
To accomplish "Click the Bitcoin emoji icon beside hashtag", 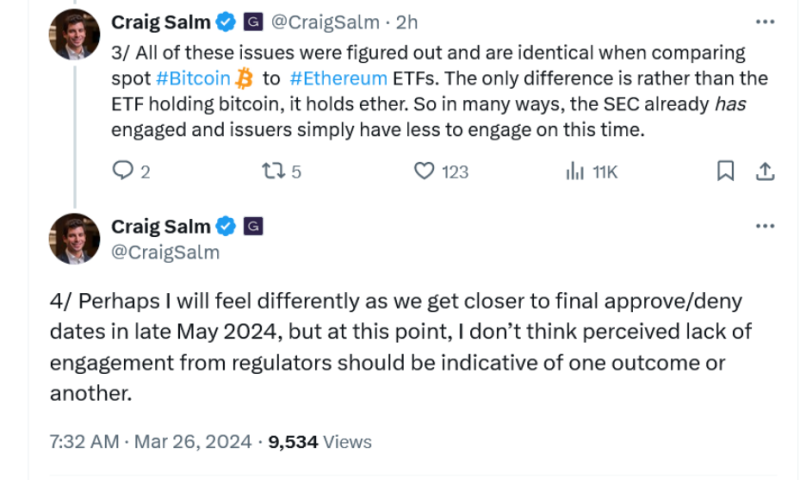I will pos(244,78).
